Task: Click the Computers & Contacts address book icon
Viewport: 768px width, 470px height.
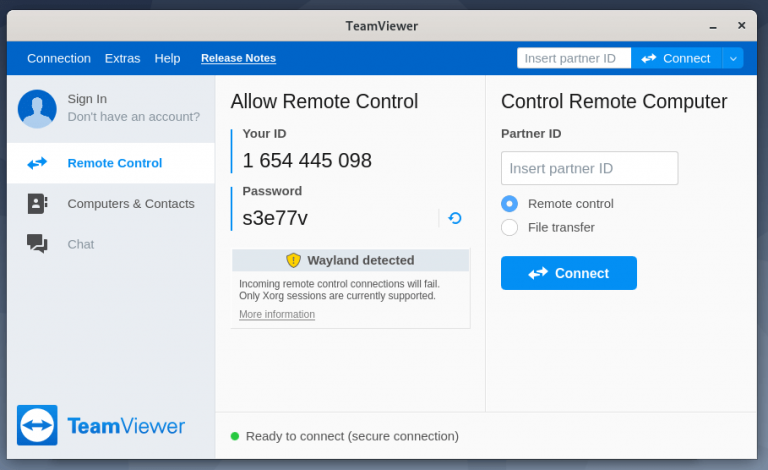Action: 37,204
